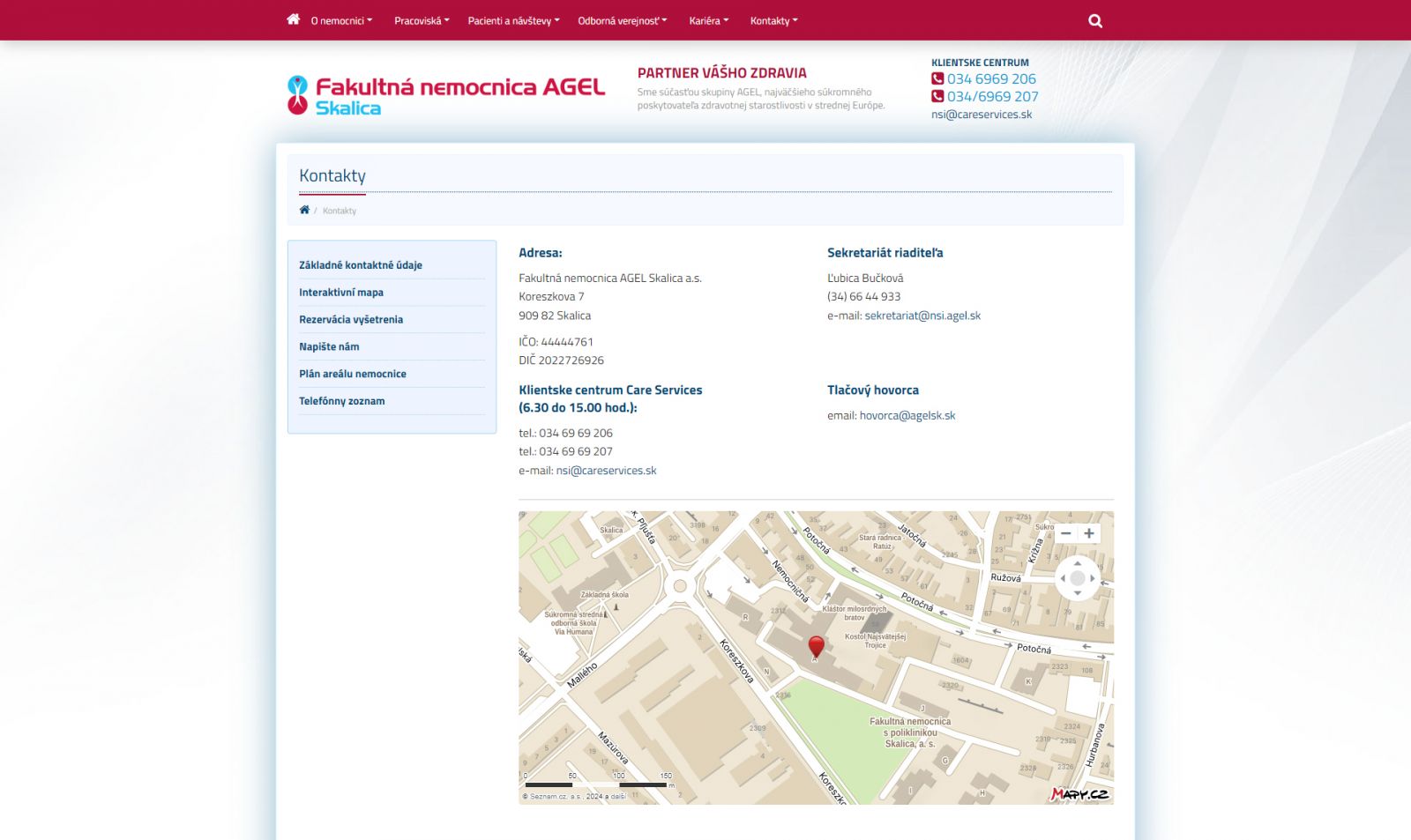
Task: Expand the Pracoviská dropdown menu
Action: coord(422,21)
